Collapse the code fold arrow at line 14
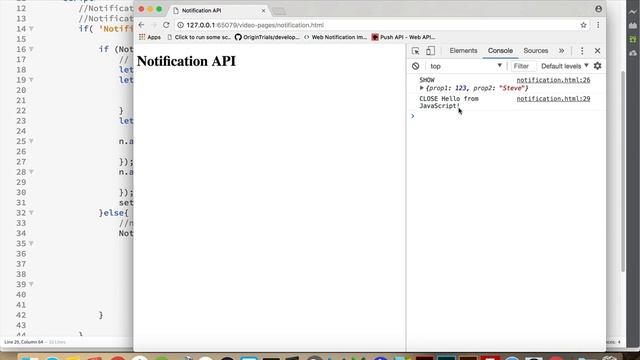Viewport: 640px width, 360px height. pos(31,29)
